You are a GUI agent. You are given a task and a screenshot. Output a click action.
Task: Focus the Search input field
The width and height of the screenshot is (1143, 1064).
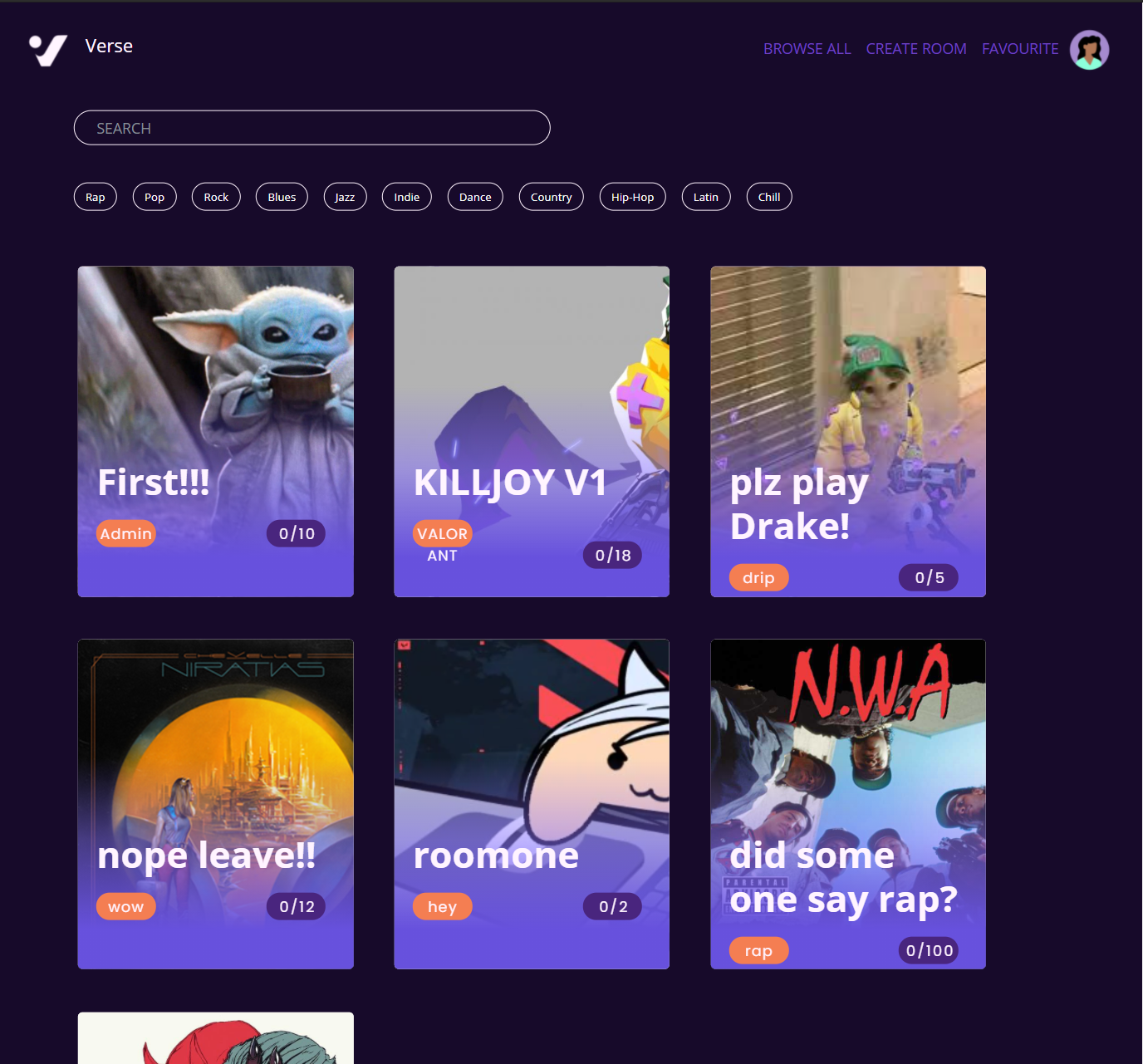[x=312, y=128]
